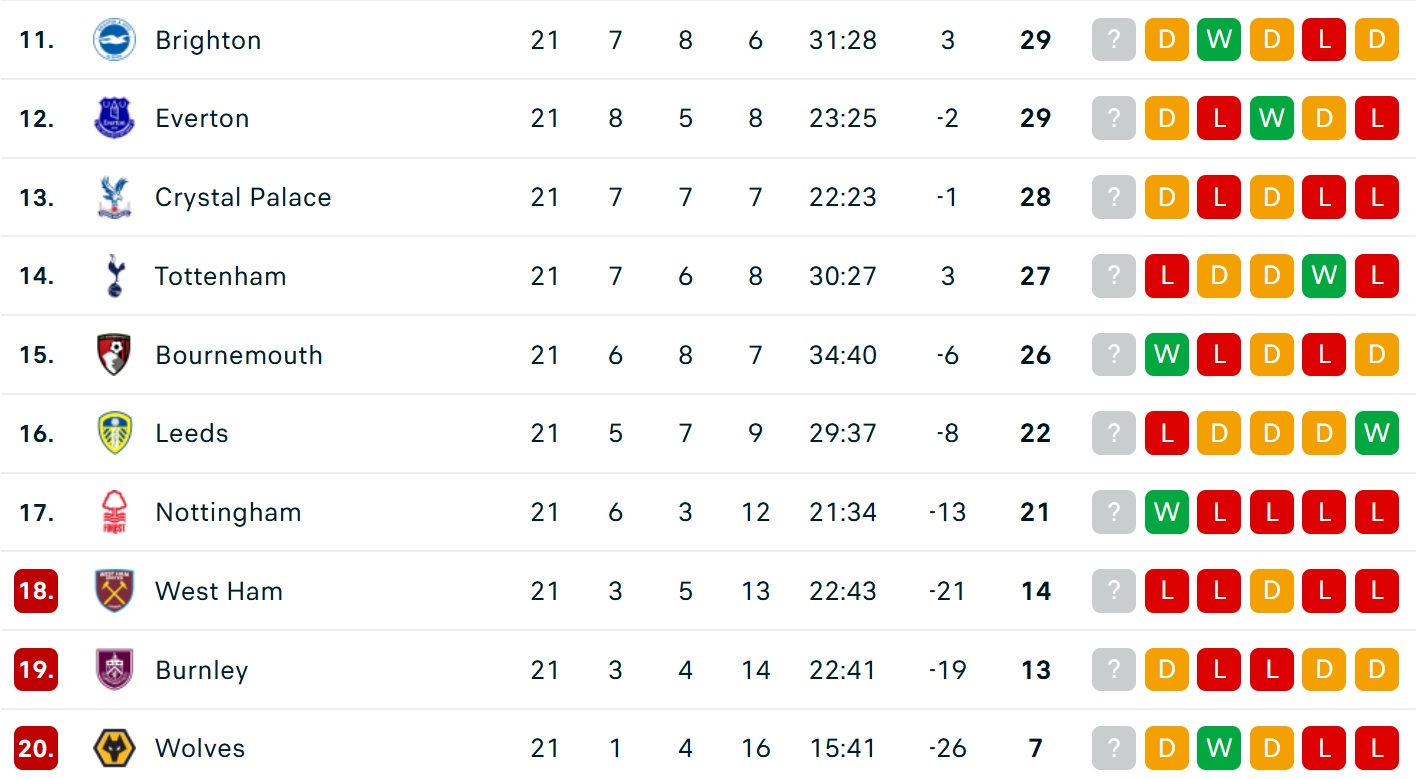Click Brighton's gray upcoming match badge
This screenshot has width=1416, height=779.
tap(1114, 40)
